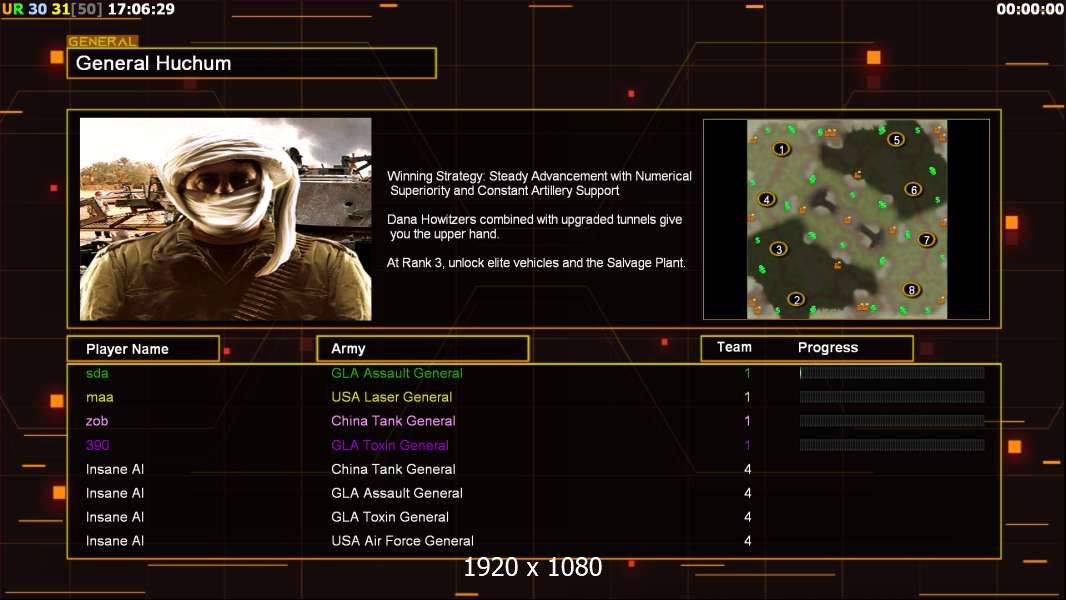The width and height of the screenshot is (1066, 600).
Task: Click team number 1 in sda's row
Action: (x=747, y=373)
